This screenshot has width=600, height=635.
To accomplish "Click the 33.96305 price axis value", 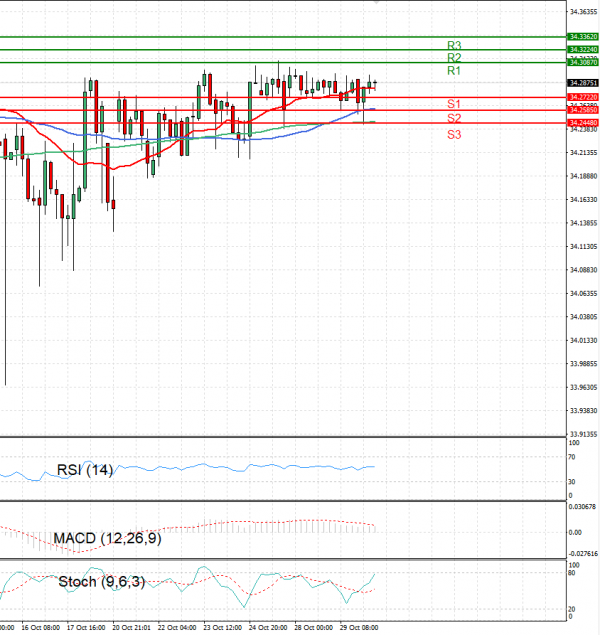I will (x=583, y=388).
